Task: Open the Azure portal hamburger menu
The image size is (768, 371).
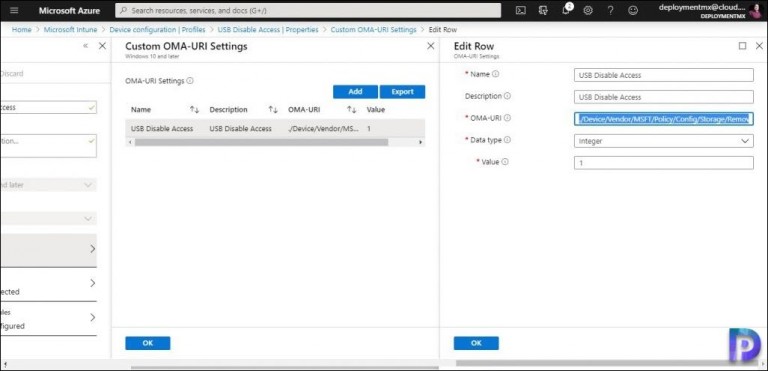Action: click(x=14, y=10)
